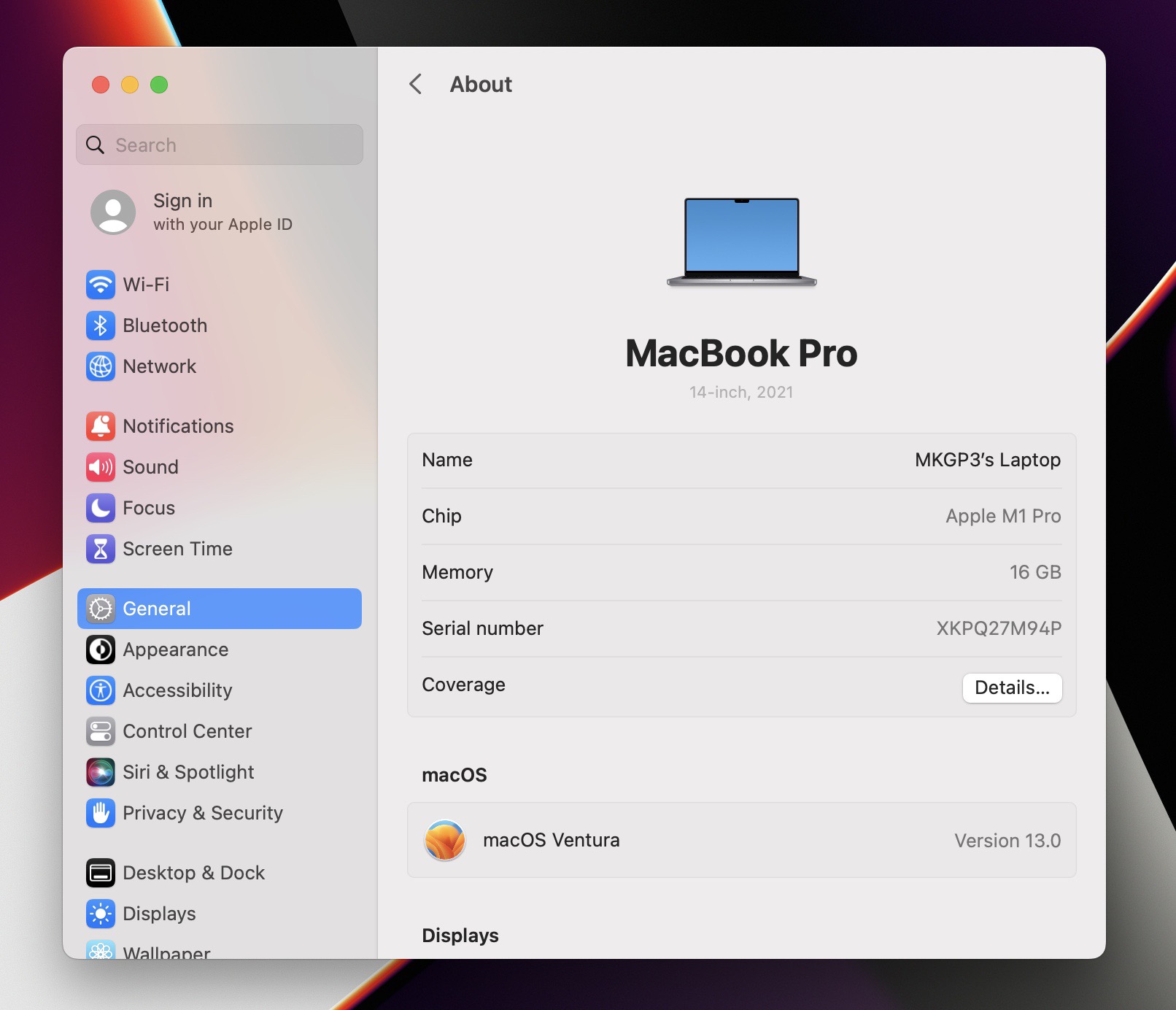
Task: Click the Wi-Fi icon in sidebar
Action: point(101,285)
